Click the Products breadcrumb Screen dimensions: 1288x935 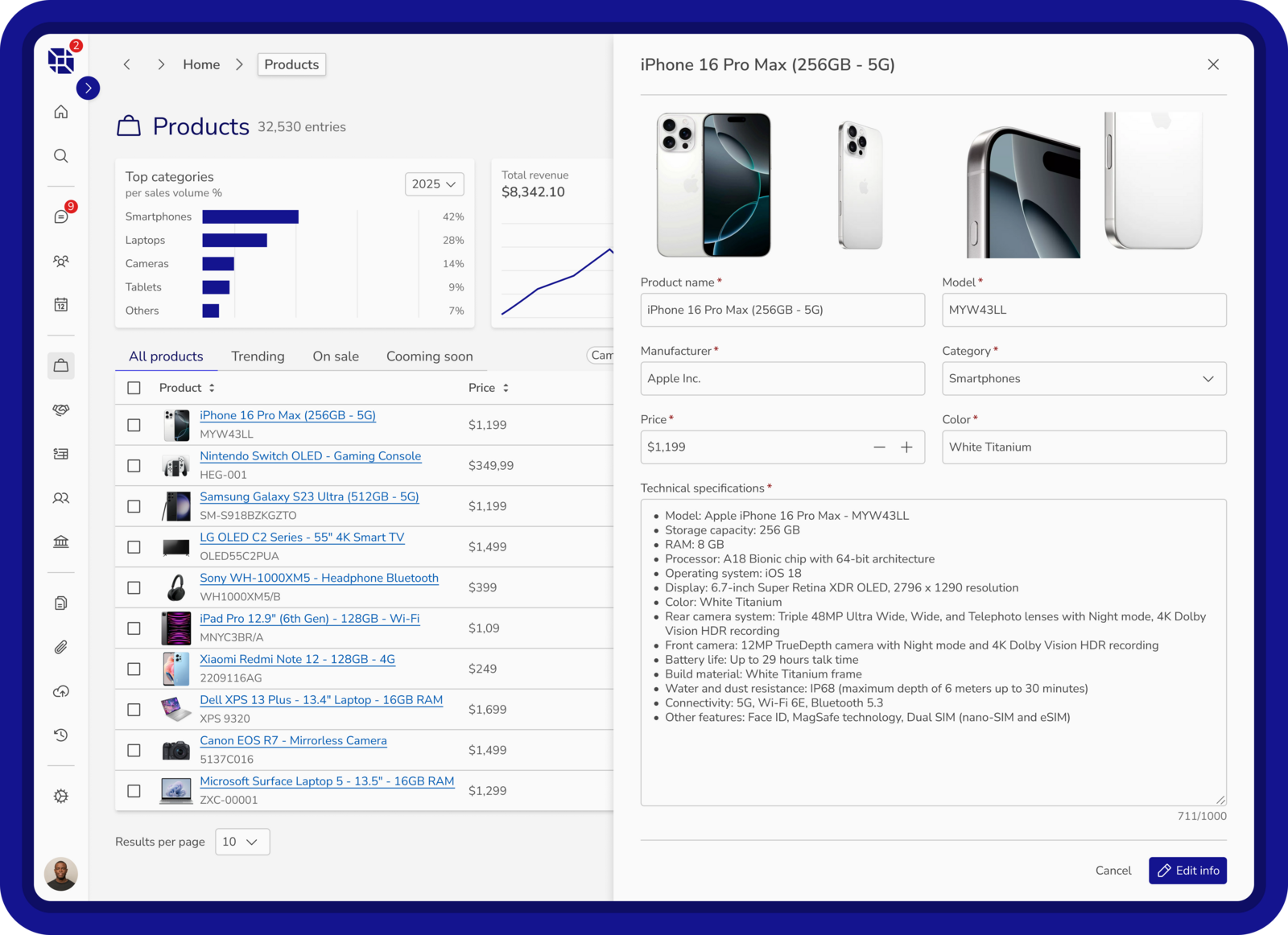[291, 64]
